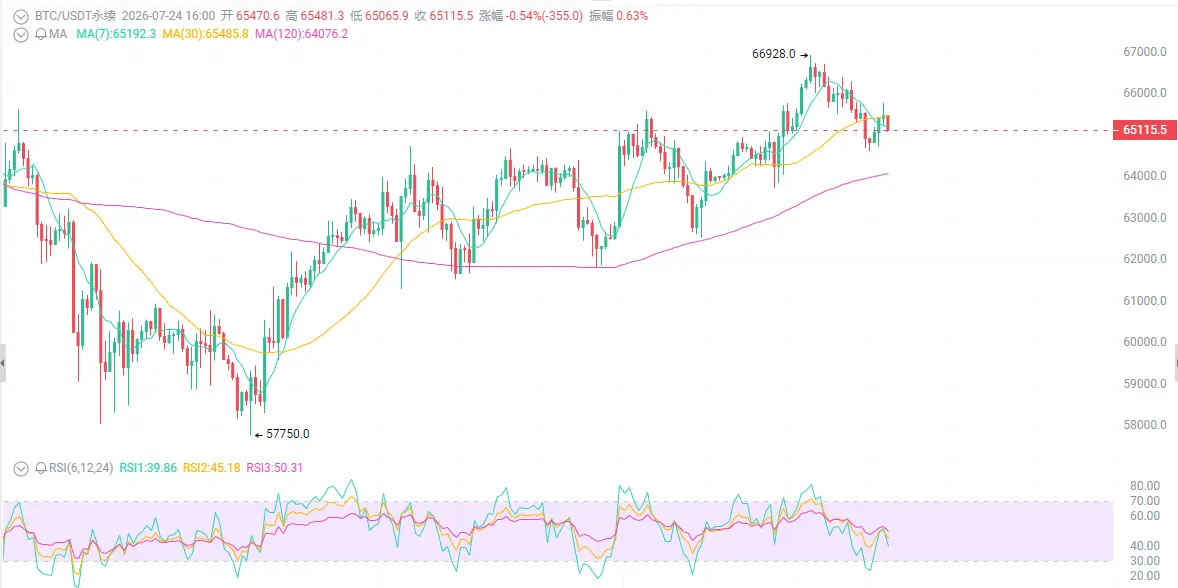Viewport: 1178px width, 588px height.
Task: Click the MA alert bell icon
Action: tap(41, 34)
